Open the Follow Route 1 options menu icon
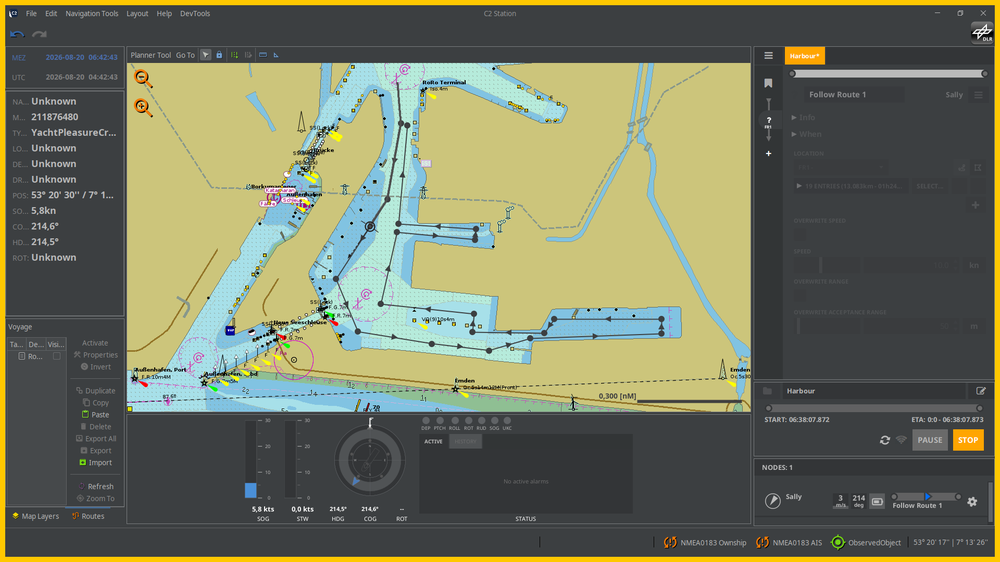The height and width of the screenshot is (562, 1000). (x=978, y=95)
